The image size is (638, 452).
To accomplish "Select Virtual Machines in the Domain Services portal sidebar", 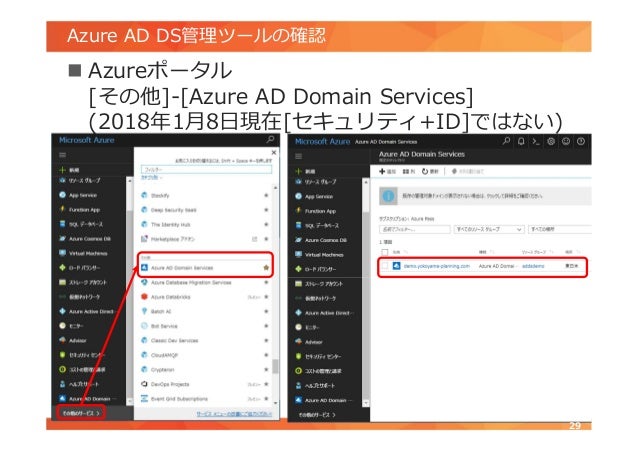I will (324, 255).
